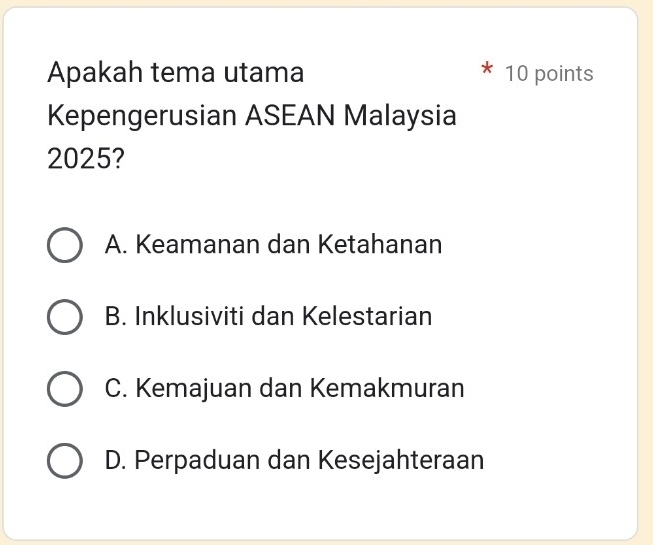Screen dimensions: 653x545
Task: Click the word "Ketahanan" in option A
Action: pos(380,244)
